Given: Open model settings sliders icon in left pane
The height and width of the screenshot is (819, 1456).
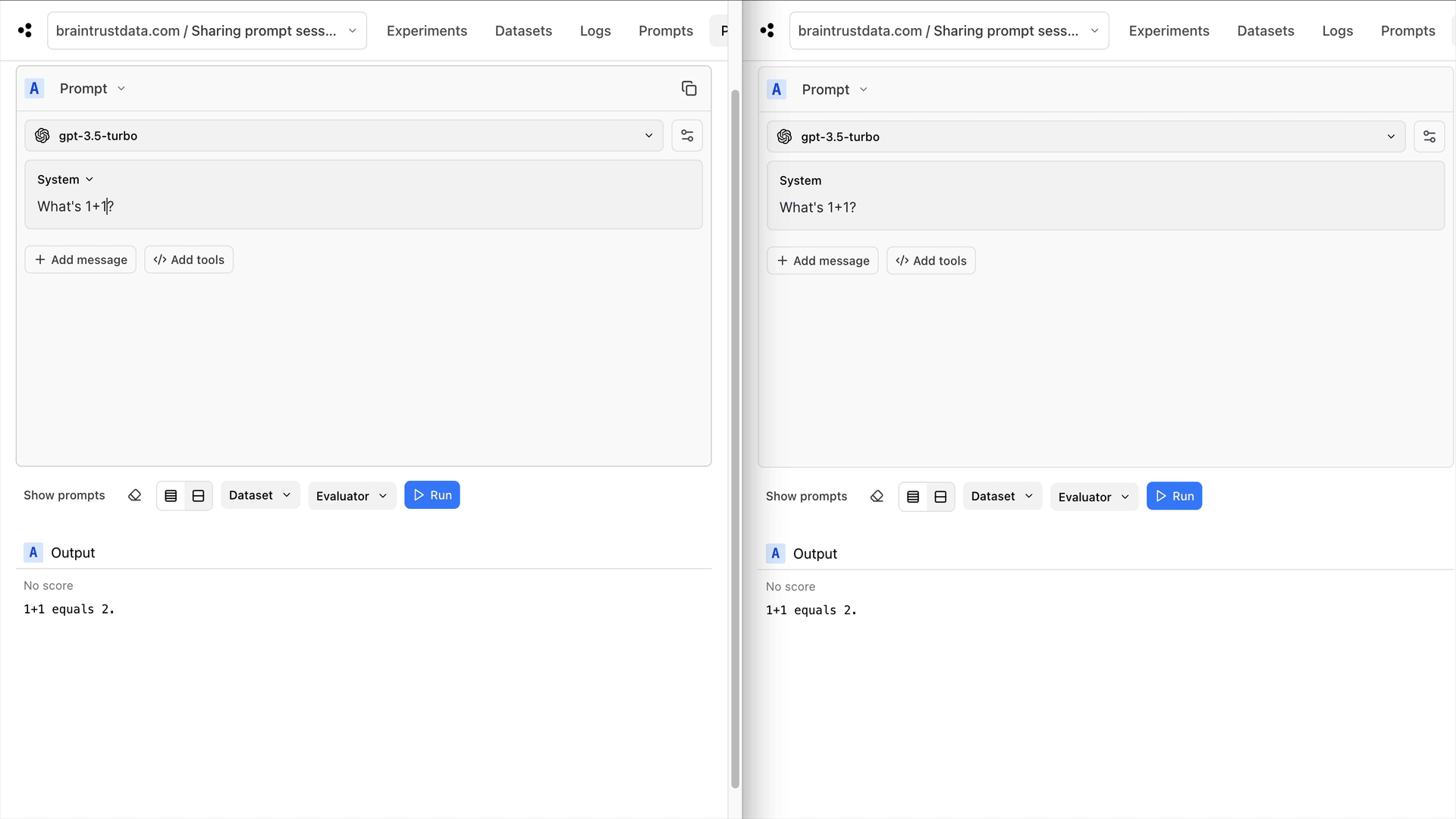Looking at the screenshot, I should (x=687, y=136).
